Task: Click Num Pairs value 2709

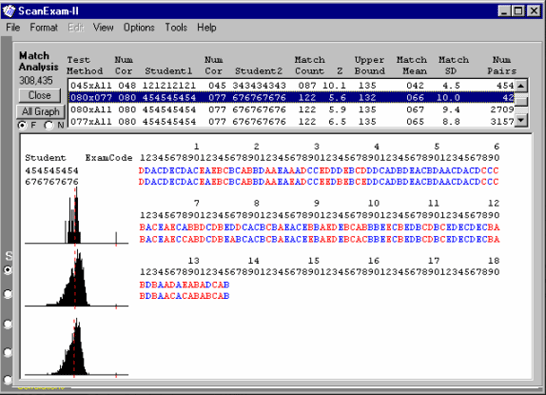Action: [x=502, y=110]
